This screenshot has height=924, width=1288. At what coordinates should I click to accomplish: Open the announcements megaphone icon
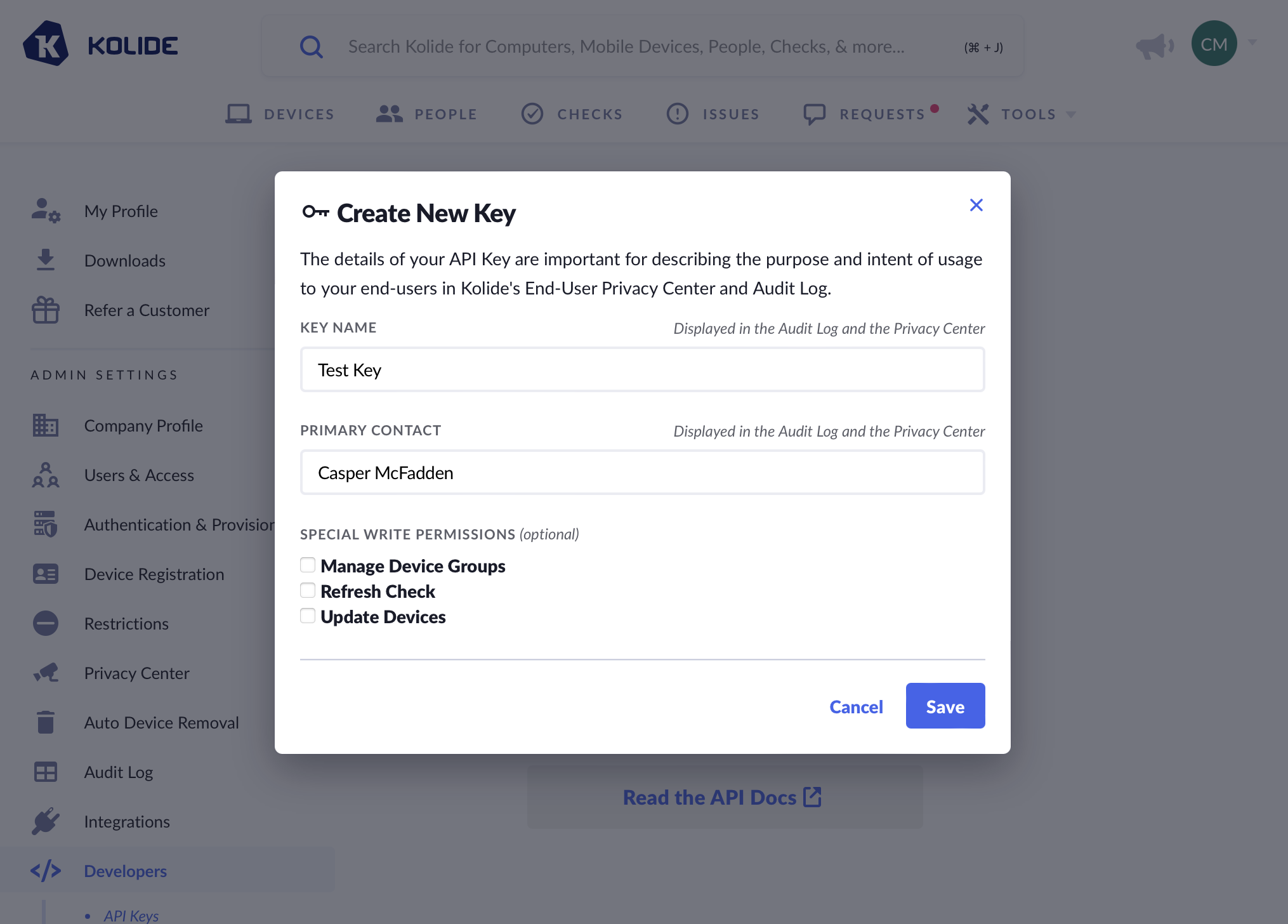pos(1154,46)
